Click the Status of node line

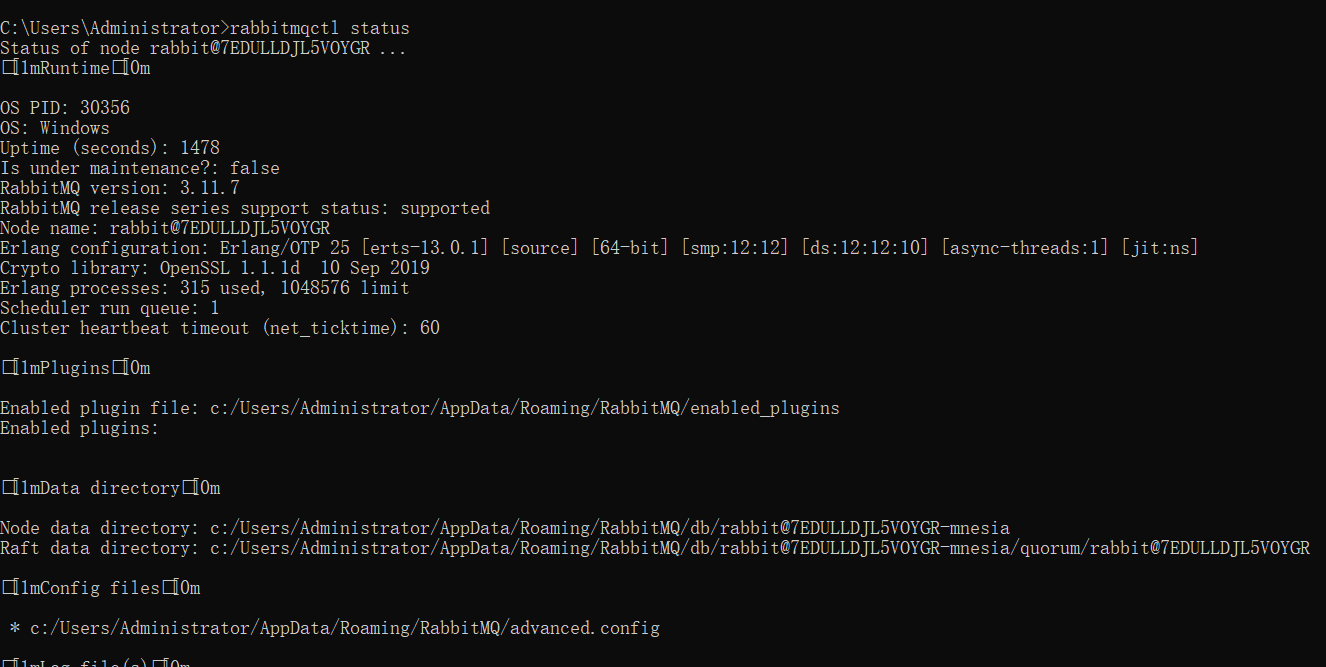(203, 48)
